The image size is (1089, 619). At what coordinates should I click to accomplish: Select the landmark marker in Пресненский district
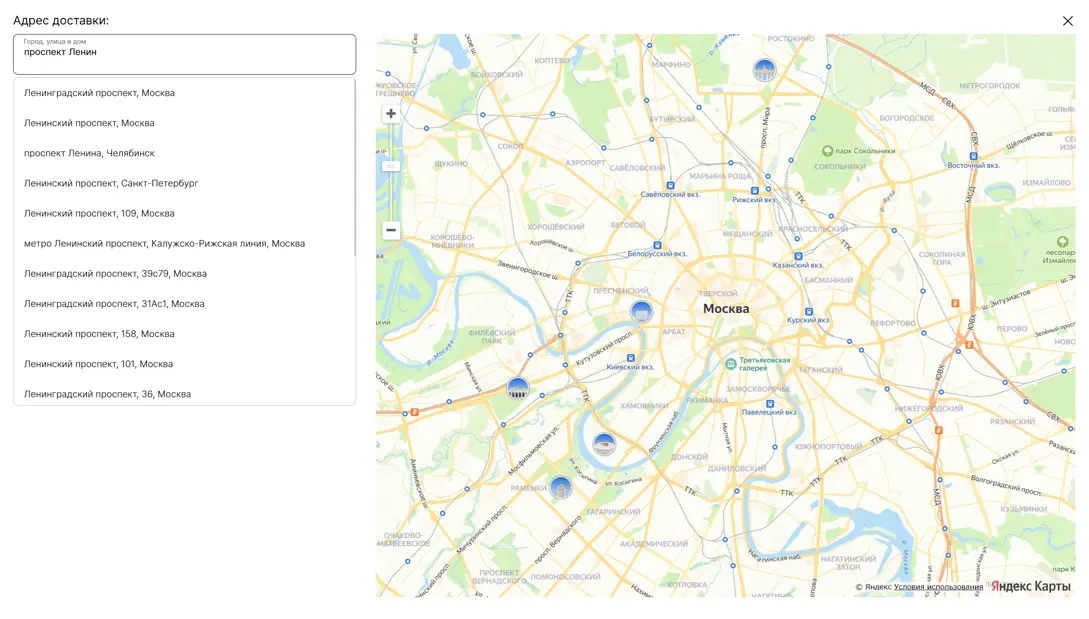(x=641, y=311)
